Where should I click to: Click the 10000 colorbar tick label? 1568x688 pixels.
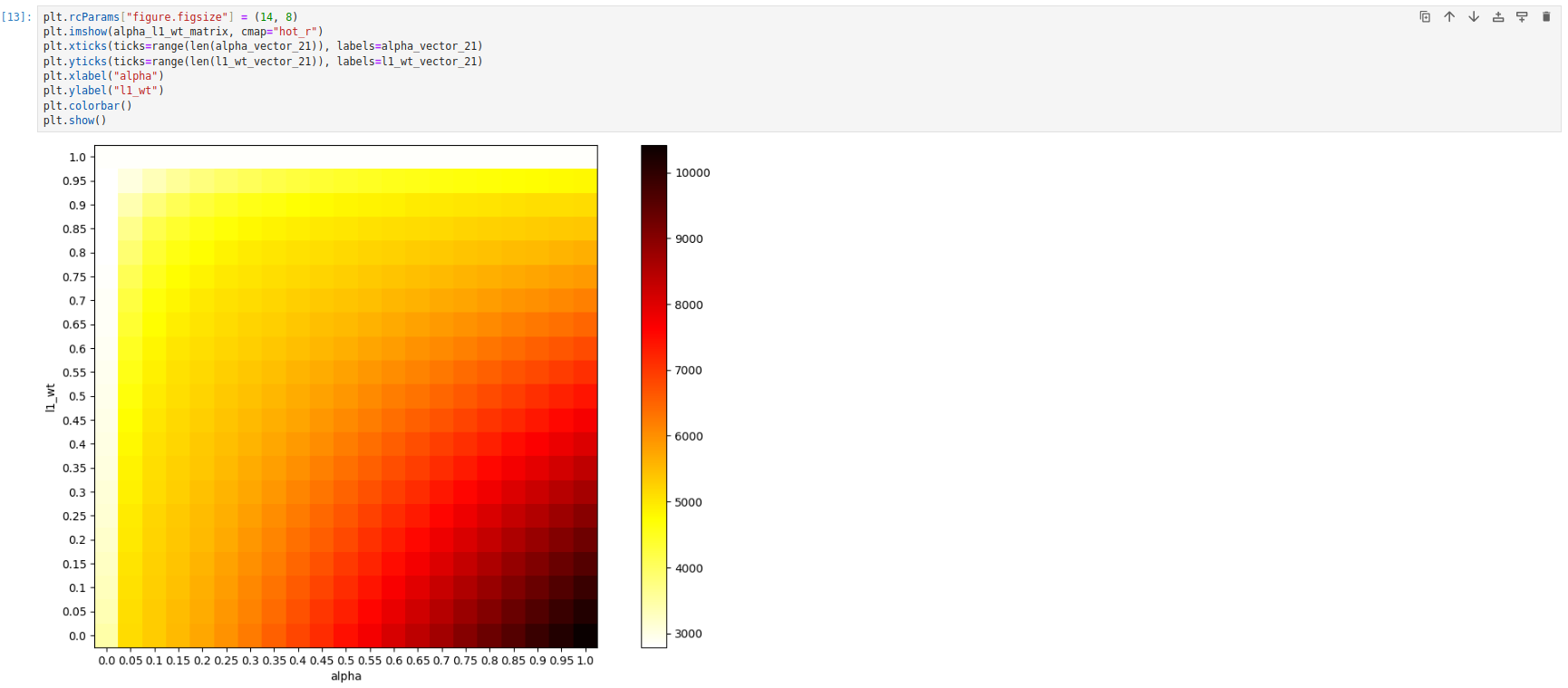pyautogui.click(x=692, y=173)
